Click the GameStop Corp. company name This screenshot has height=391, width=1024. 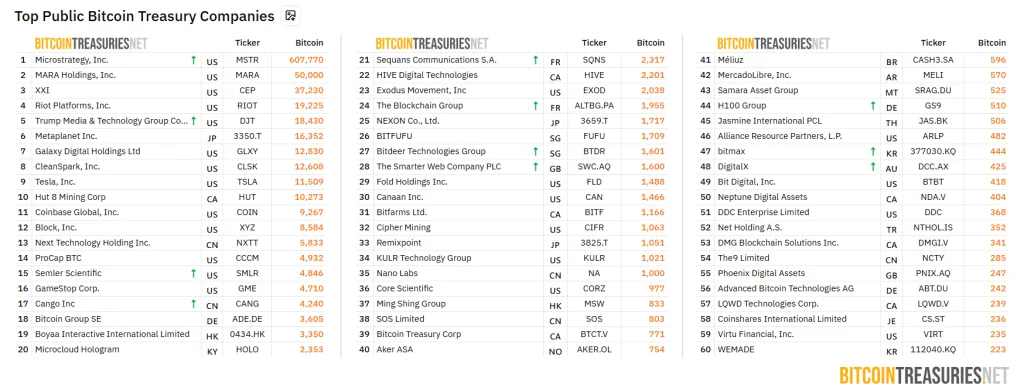(67, 289)
